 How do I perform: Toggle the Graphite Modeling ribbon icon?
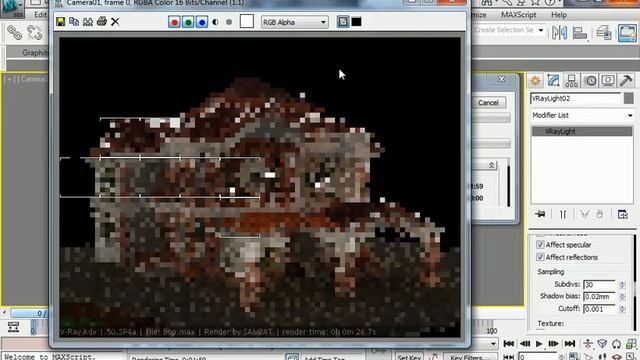(x=627, y=33)
